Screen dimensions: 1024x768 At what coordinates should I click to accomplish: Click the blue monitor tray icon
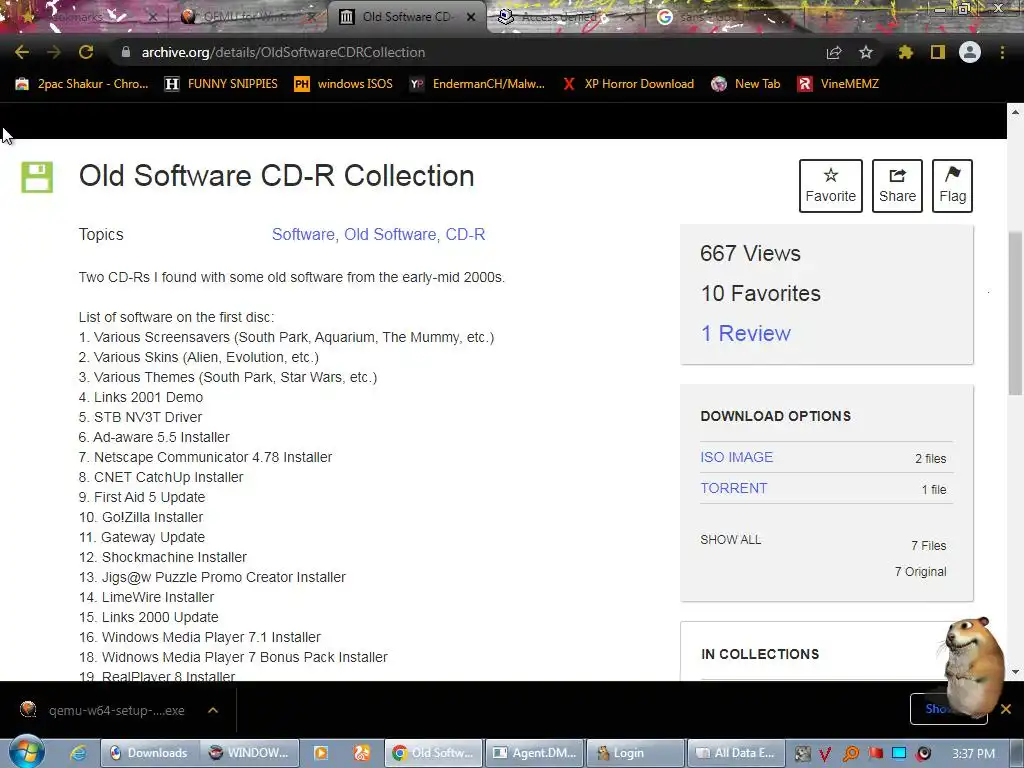(899, 754)
